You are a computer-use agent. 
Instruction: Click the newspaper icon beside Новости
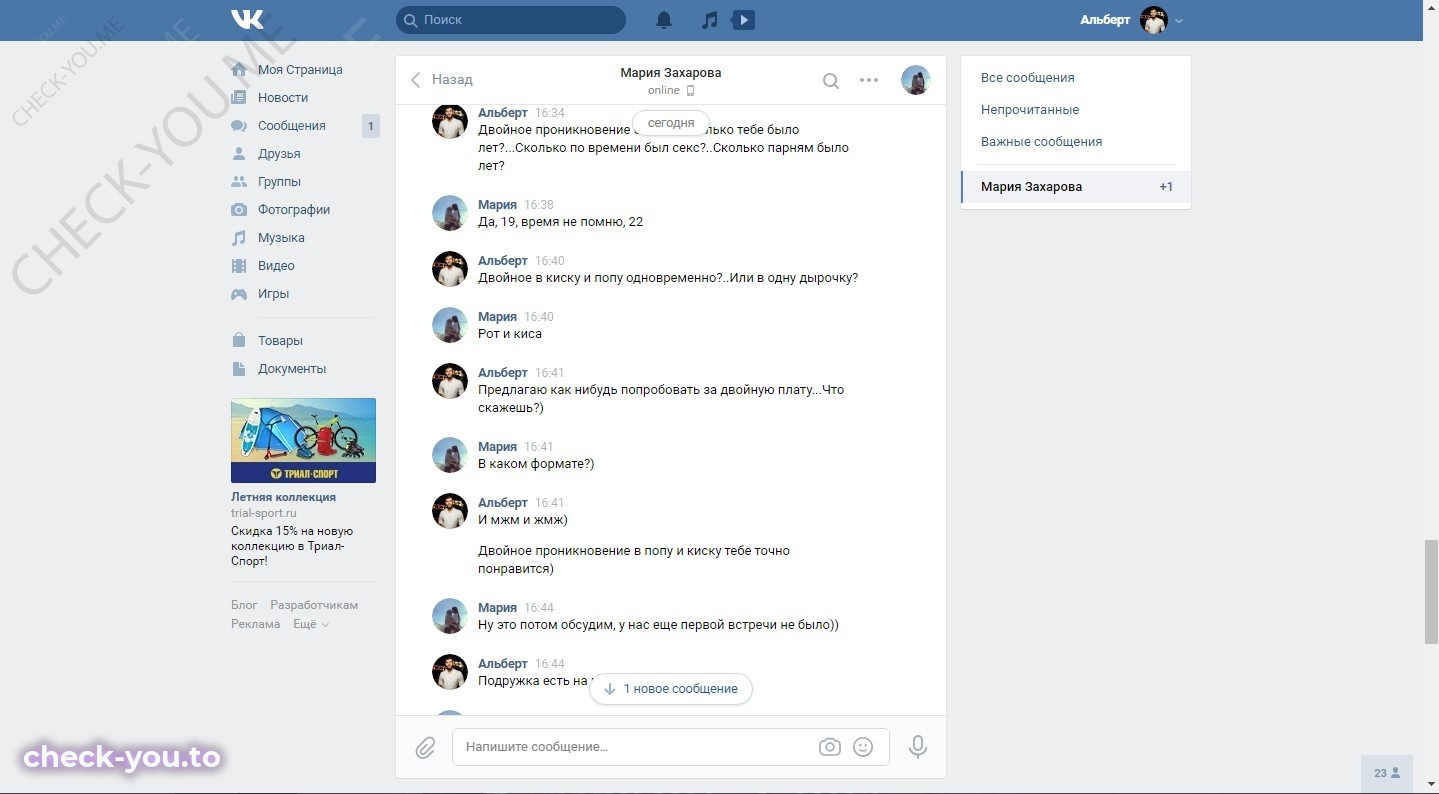click(x=239, y=98)
